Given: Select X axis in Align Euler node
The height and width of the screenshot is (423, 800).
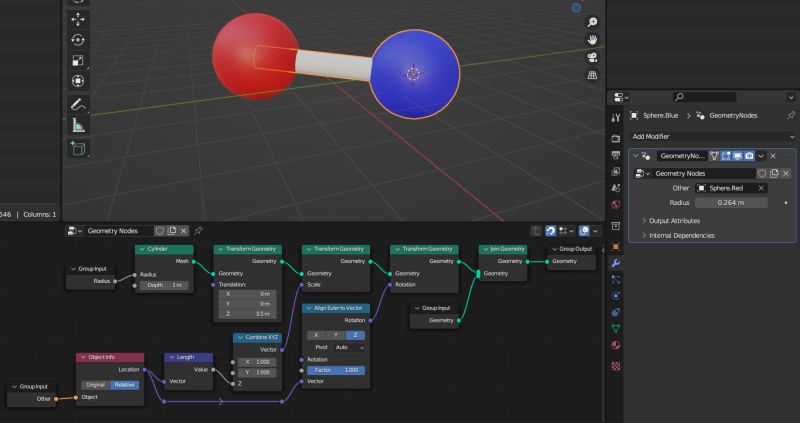Looking at the screenshot, I should (316, 335).
